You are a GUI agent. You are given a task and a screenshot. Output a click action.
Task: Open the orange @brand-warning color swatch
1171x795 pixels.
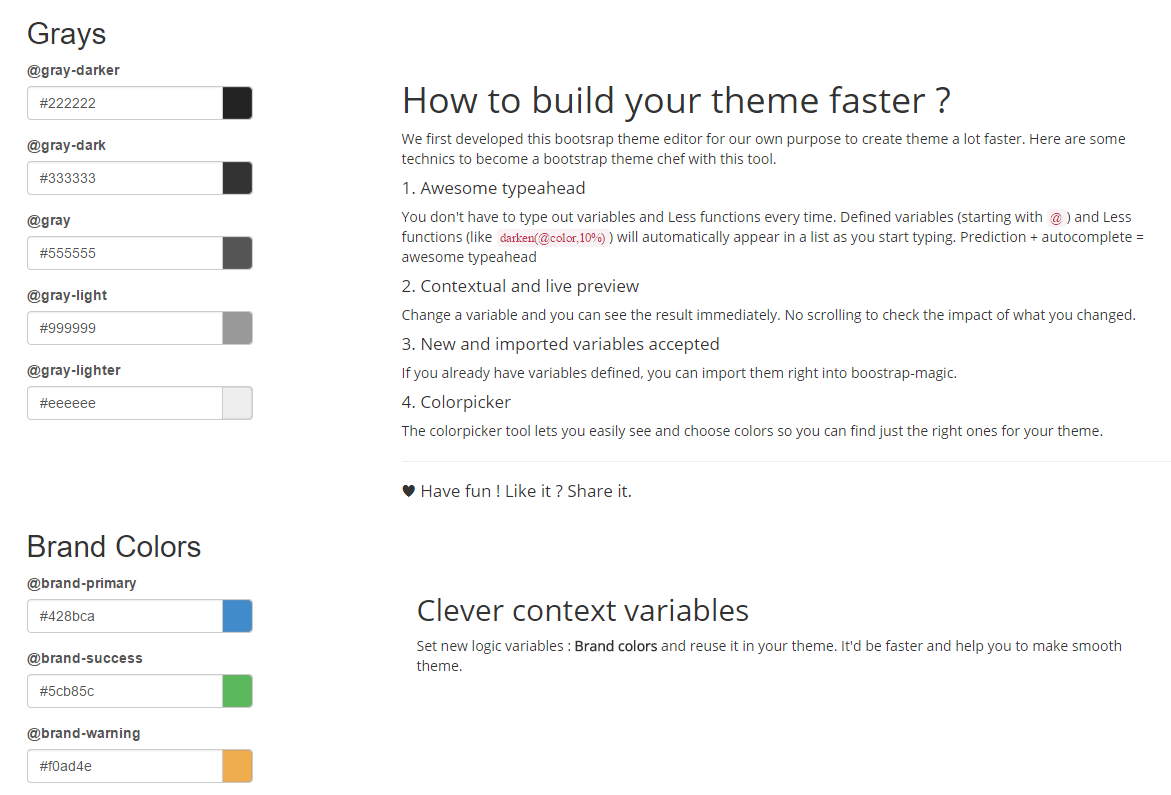coord(237,767)
